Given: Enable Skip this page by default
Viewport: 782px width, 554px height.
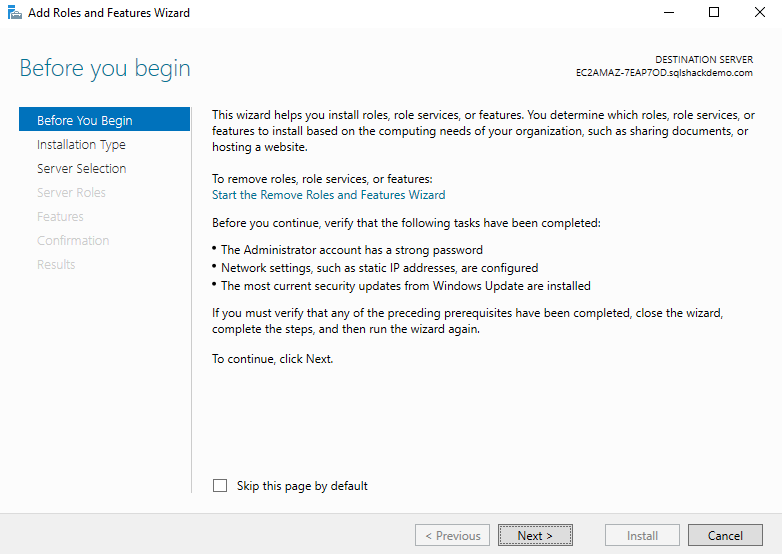Looking at the screenshot, I should click(220, 486).
